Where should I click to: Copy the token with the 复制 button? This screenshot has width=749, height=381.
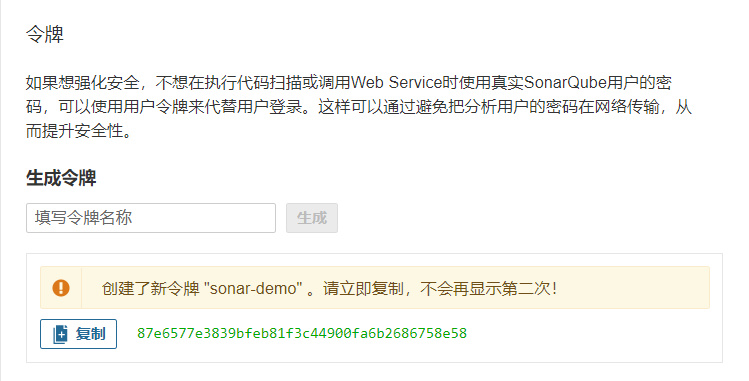pyautogui.click(x=78, y=334)
